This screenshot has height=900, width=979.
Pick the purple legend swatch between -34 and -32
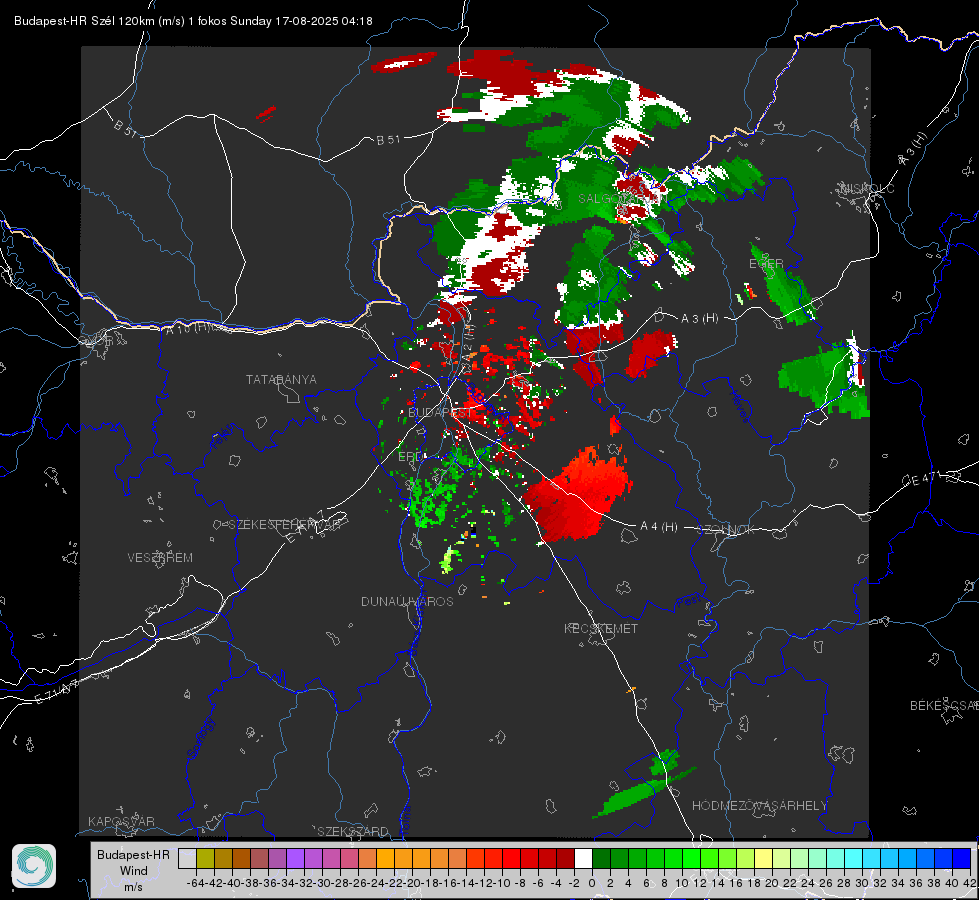click(296, 858)
